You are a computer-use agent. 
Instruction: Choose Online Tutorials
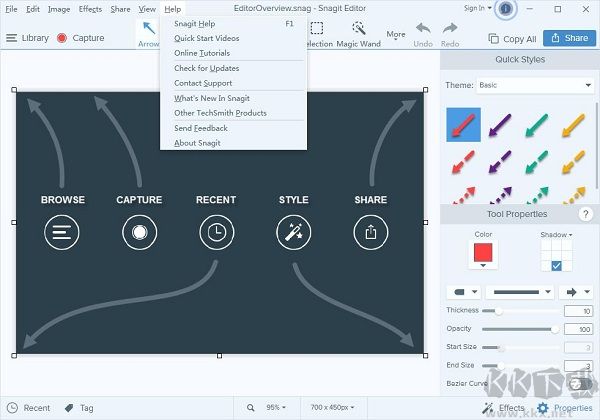click(x=233, y=53)
